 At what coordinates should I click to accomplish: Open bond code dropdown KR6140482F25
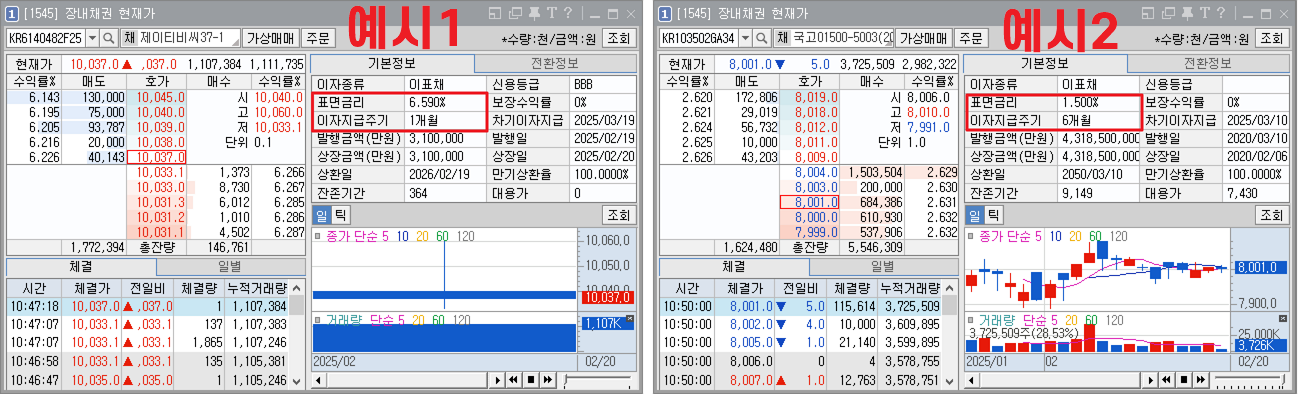pos(93,38)
